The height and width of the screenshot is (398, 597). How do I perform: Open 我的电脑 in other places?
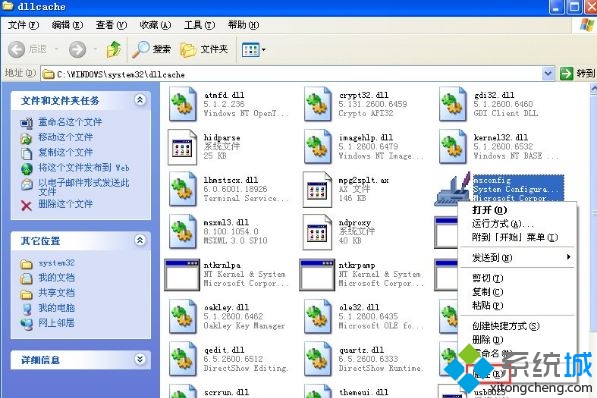[x=56, y=308]
